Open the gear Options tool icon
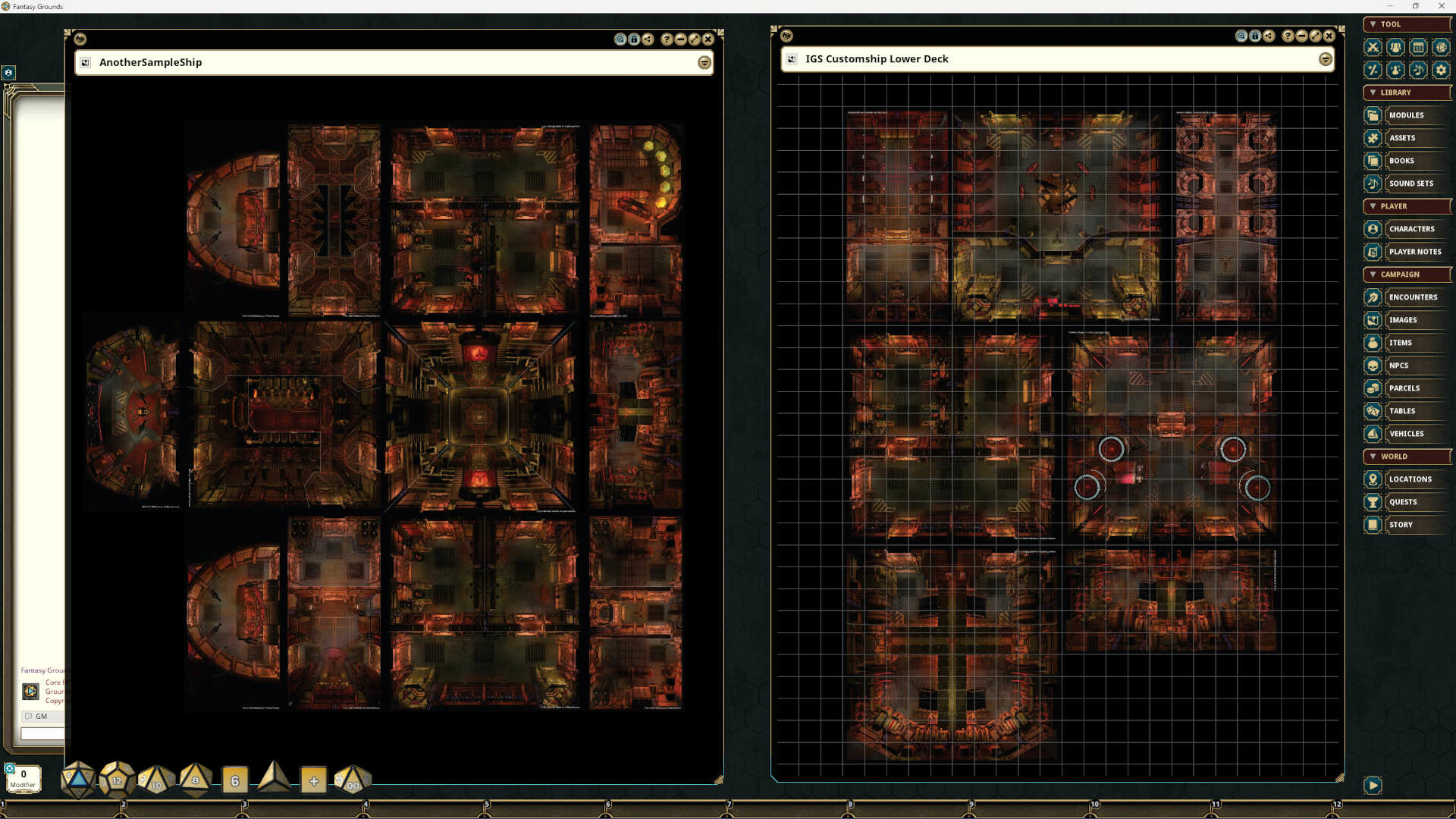This screenshot has height=819, width=1456. pyautogui.click(x=1441, y=70)
